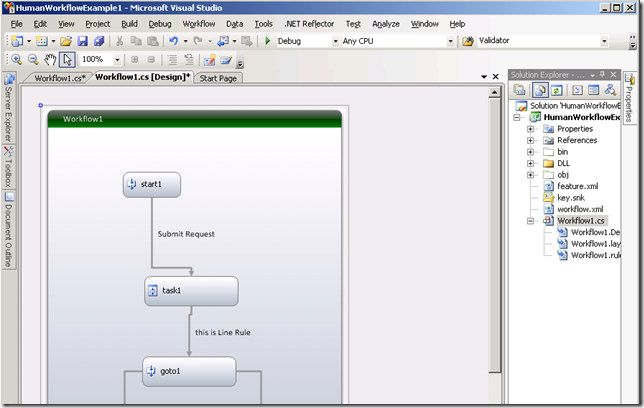Click the Navigate Backward icon
This screenshot has width=644, height=408.
pos(223,41)
